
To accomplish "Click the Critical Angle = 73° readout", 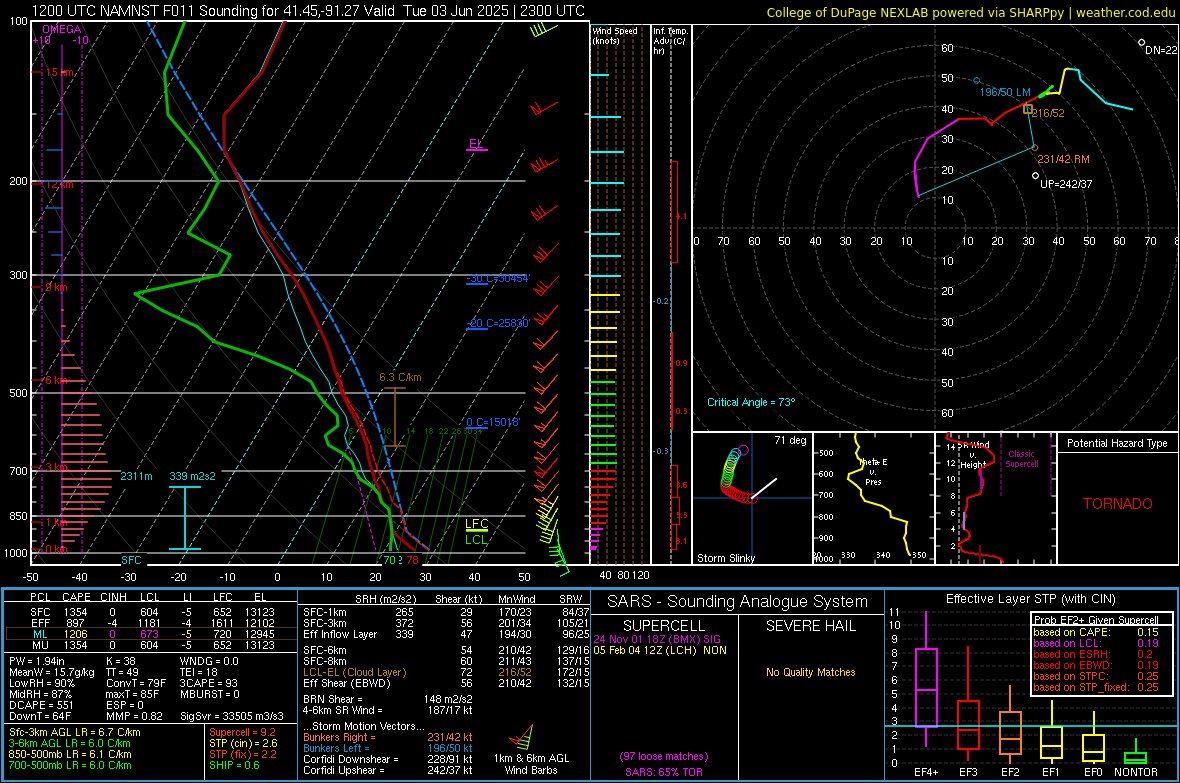I will pos(751,403).
